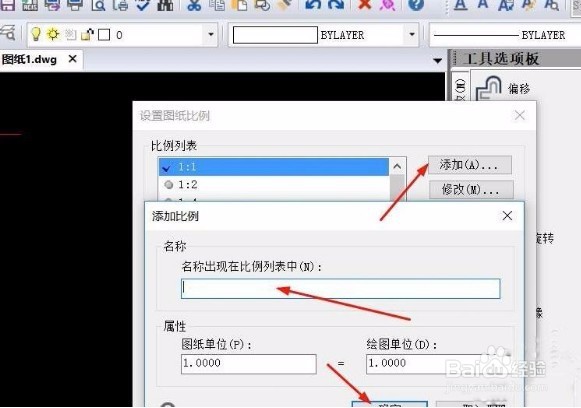Expand the BYLAYER color dropdown arrow

[x=412, y=34]
